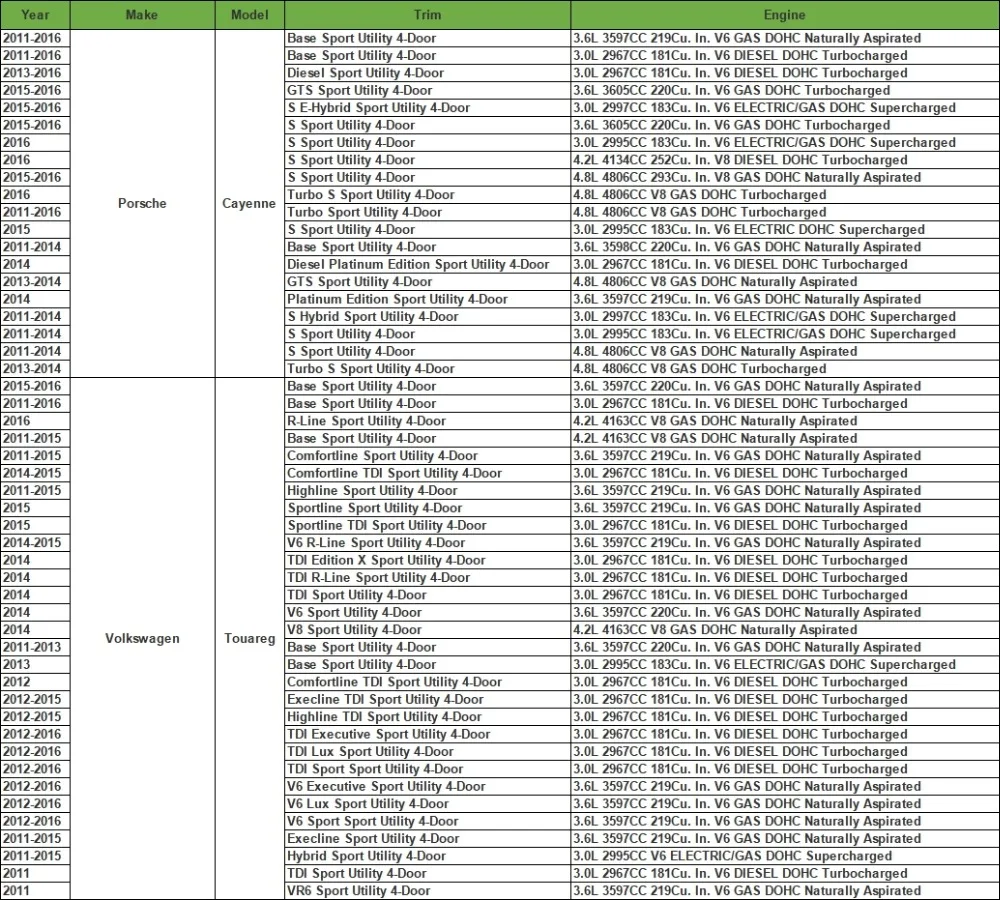
Task: Click 'V6 Sport Sport Utility 4-Door' cell
Action: tap(427, 821)
